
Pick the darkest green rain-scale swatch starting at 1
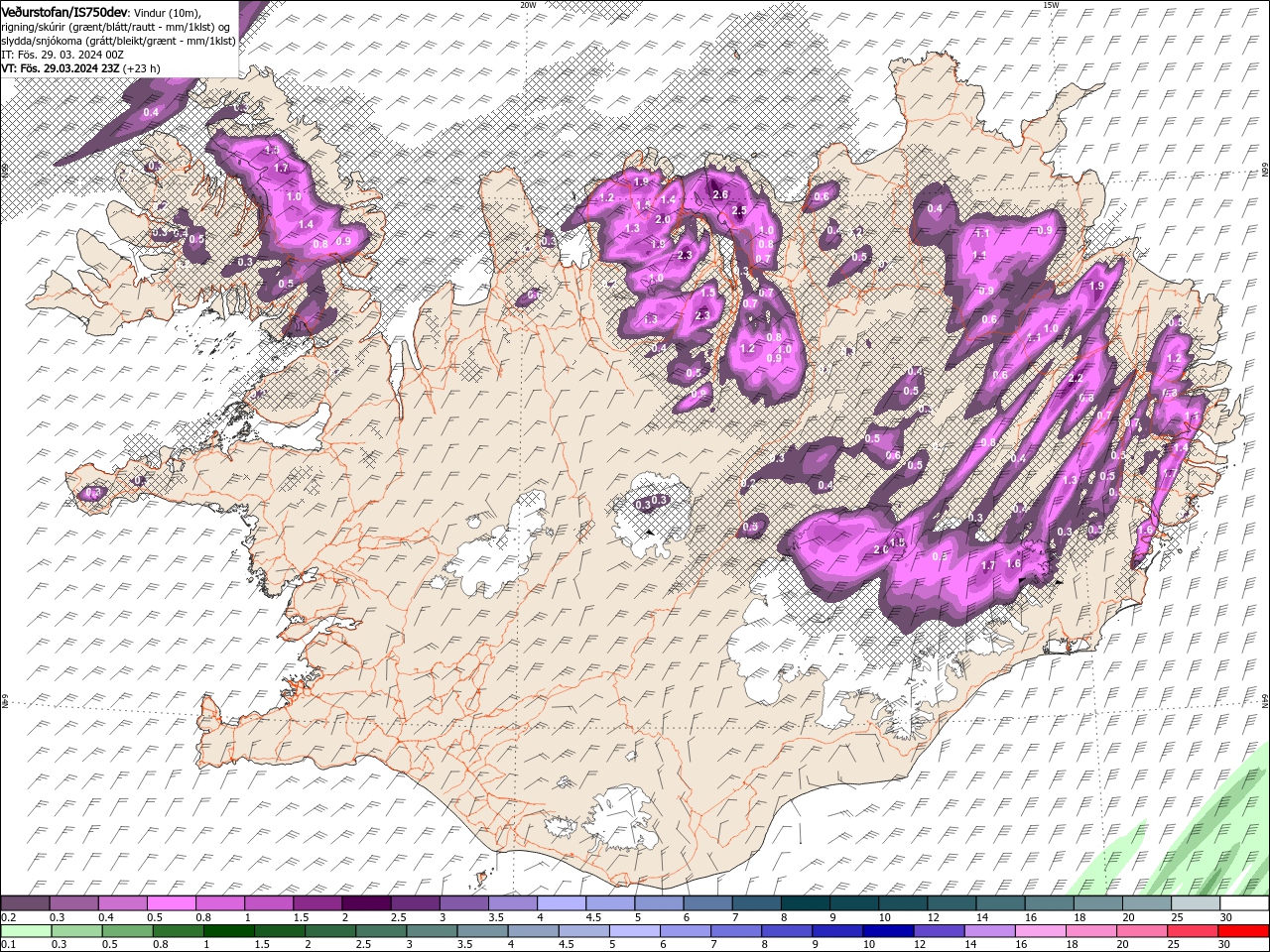[228, 931]
